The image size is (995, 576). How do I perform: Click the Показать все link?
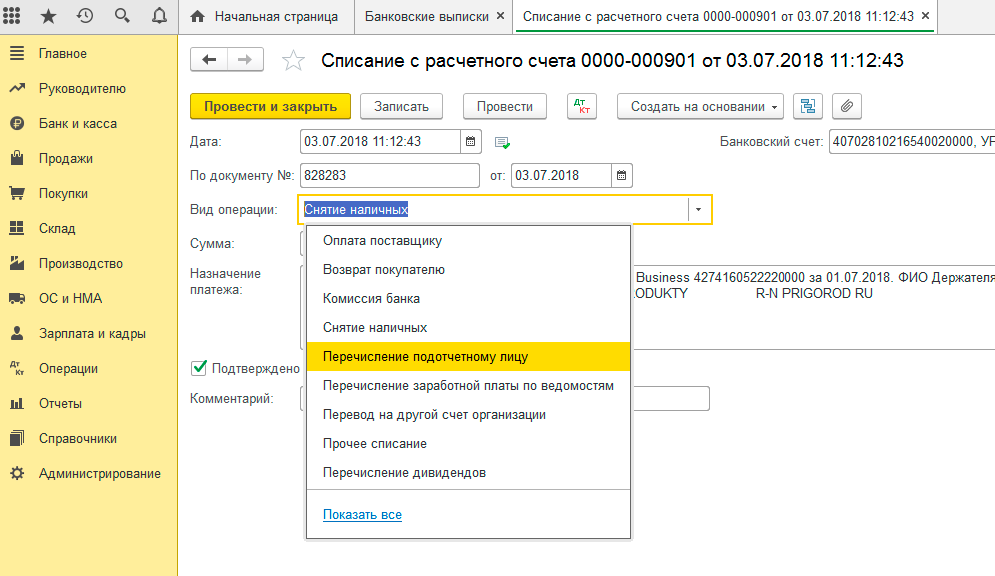[x=362, y=515]
